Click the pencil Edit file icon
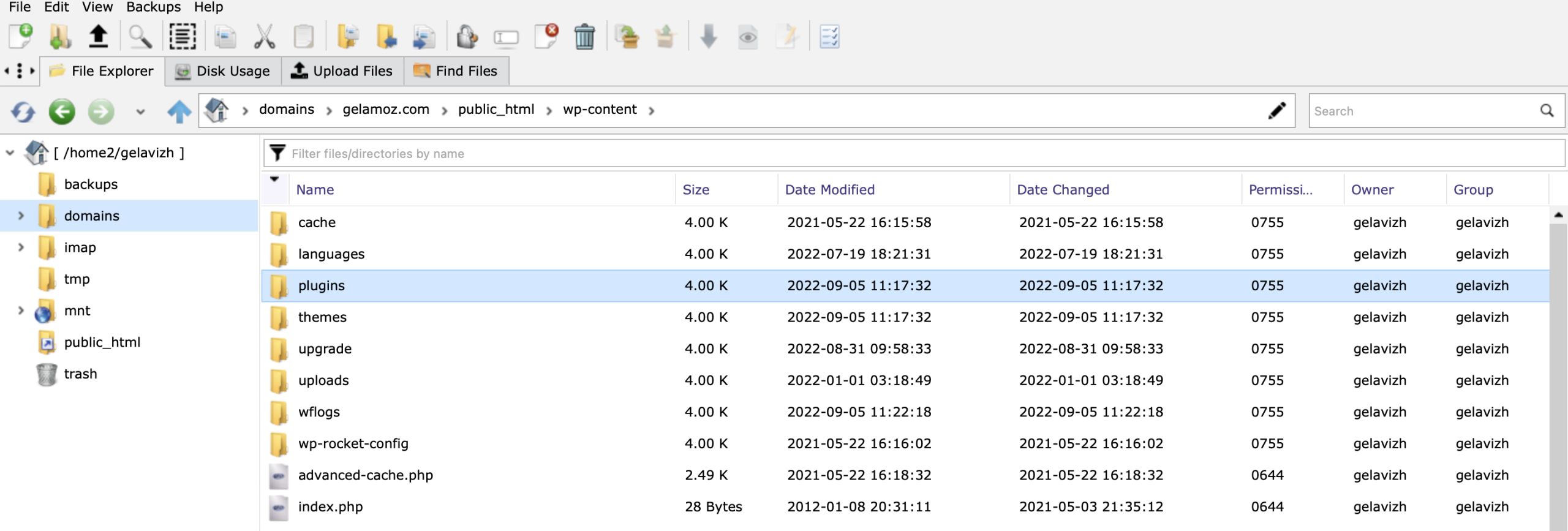 (x=788, y=36)
